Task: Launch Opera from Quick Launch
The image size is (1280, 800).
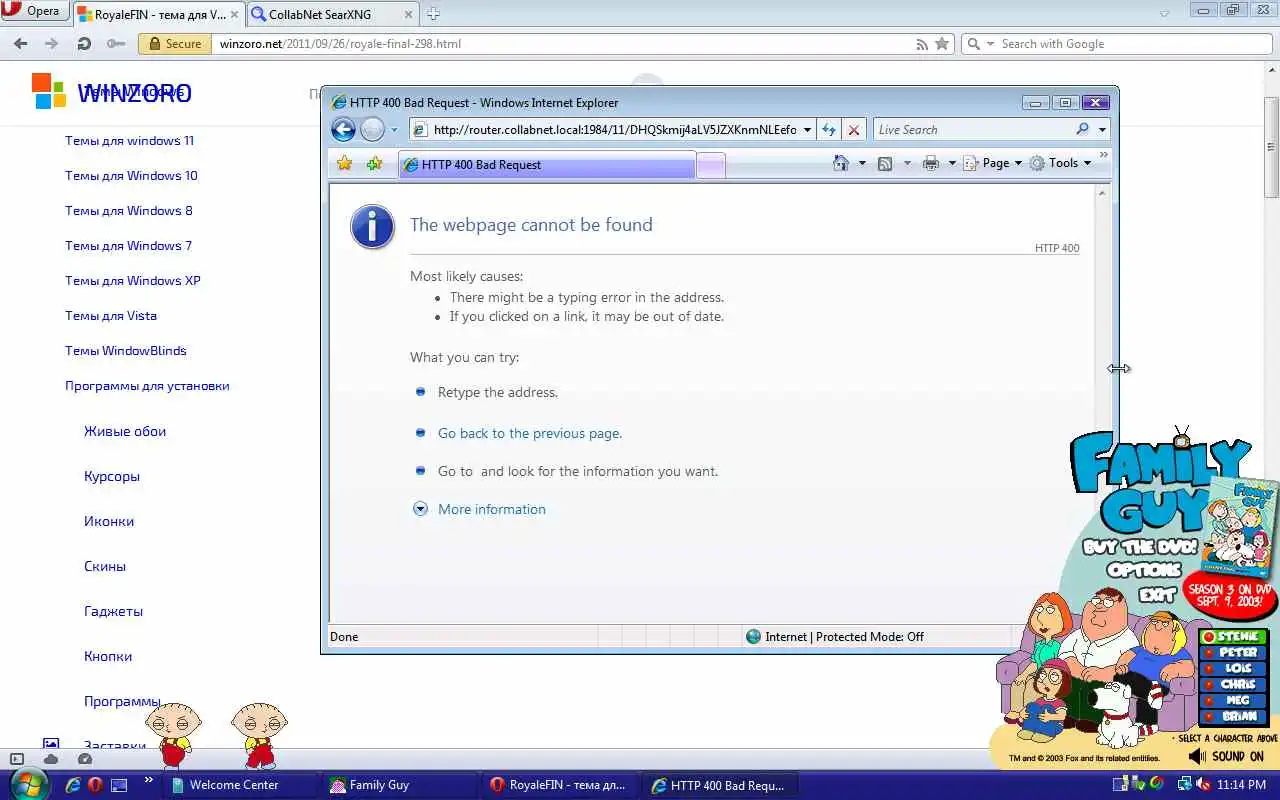Action: pyautogui.click(x=95, y=785)
